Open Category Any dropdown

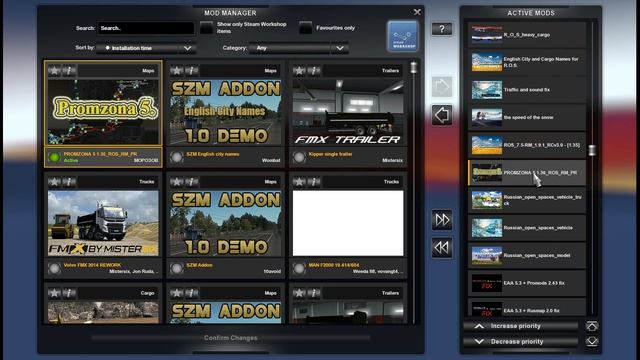(299, 48)
